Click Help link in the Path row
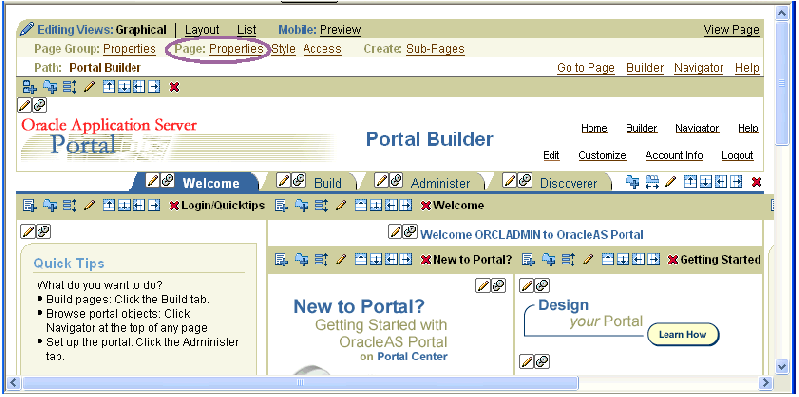799x397 pixels. pos(747,68)
